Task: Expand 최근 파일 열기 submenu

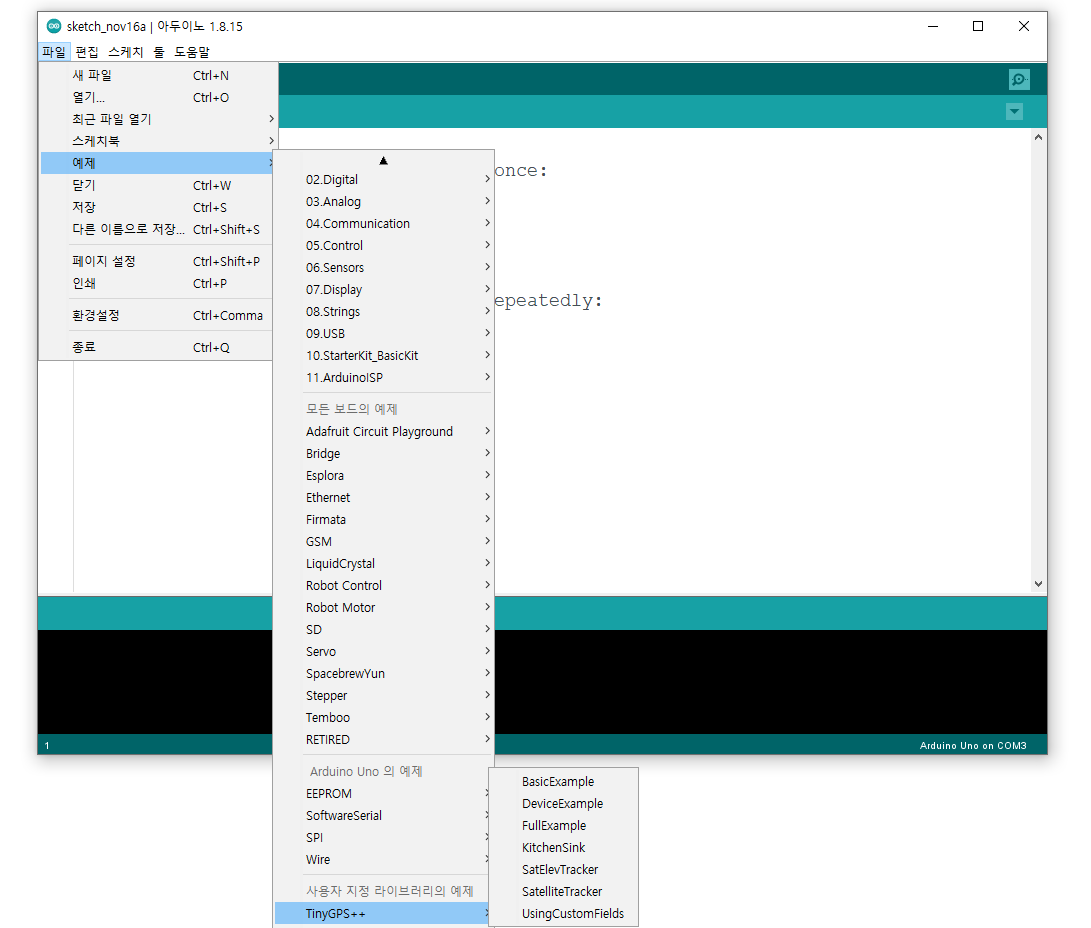Action: tap(159, 119)
